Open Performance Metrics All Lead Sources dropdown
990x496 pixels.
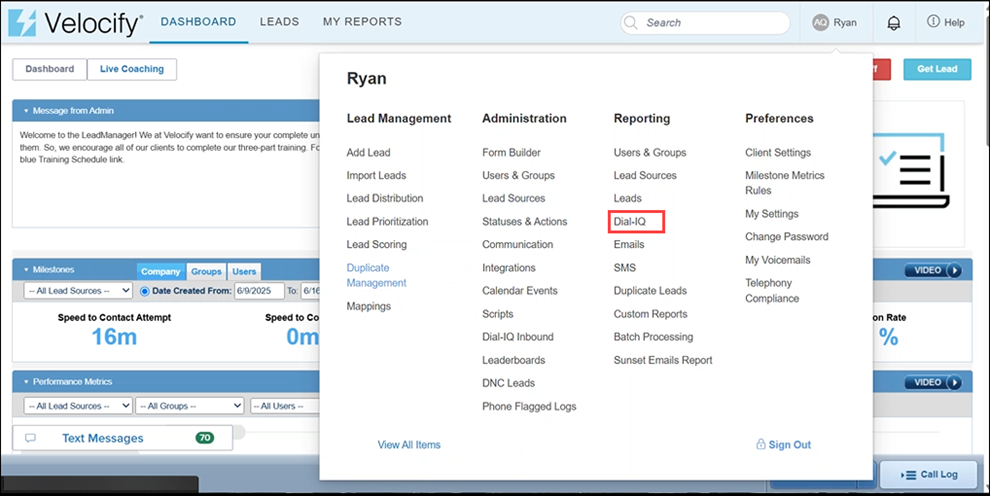point(78,406)
